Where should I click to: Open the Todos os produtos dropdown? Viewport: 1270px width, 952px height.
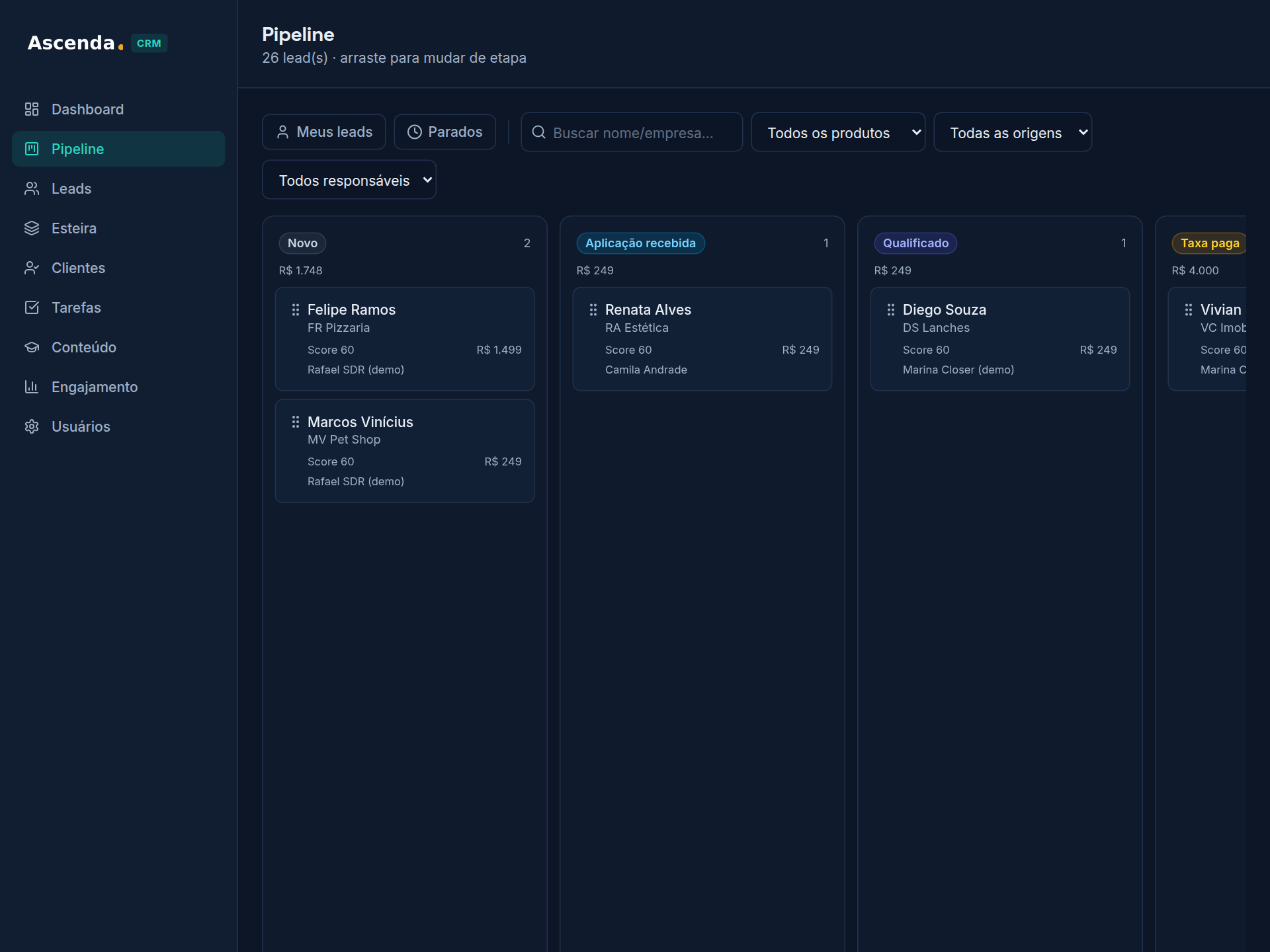pos(838,132)
